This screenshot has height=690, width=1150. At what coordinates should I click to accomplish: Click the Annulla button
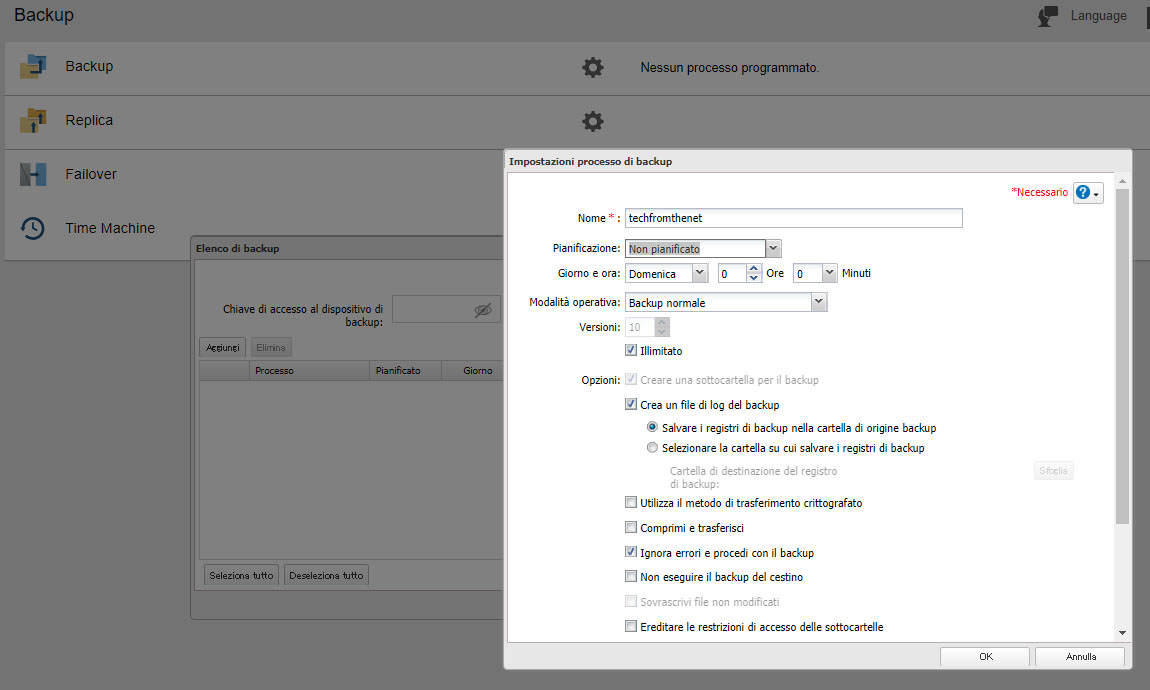click(x=1080, y=657)
